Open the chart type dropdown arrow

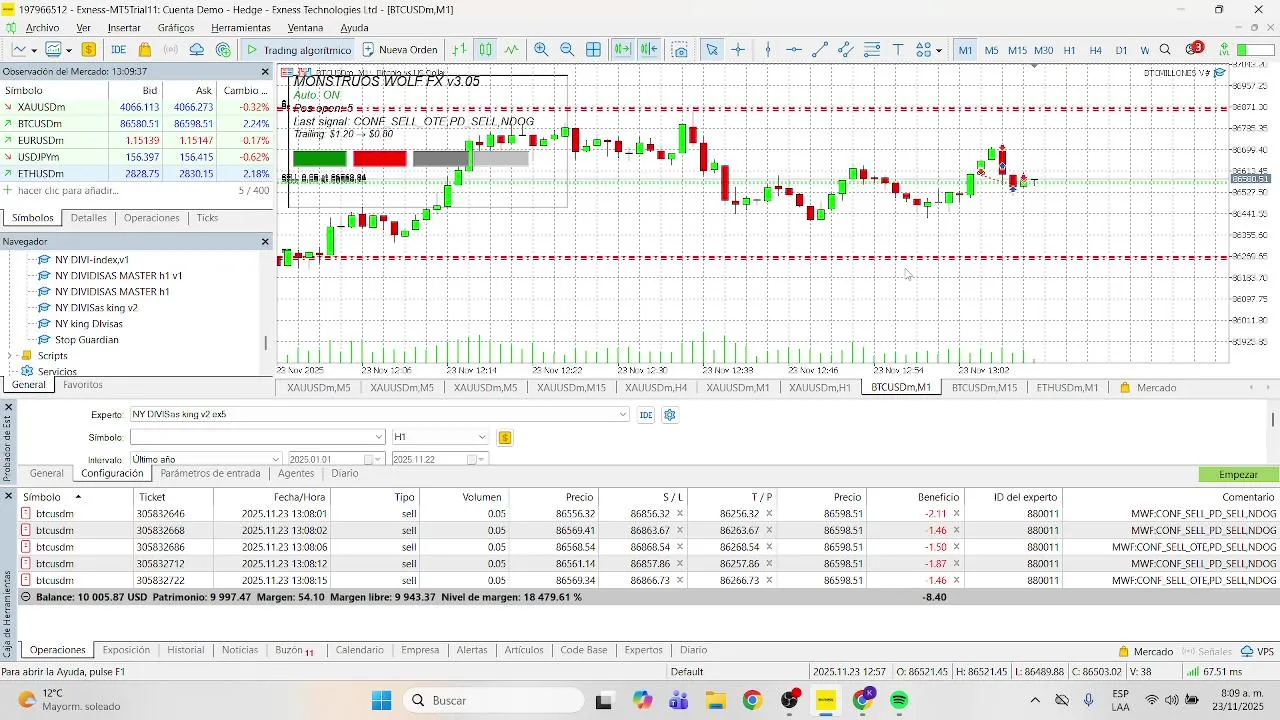34,49
